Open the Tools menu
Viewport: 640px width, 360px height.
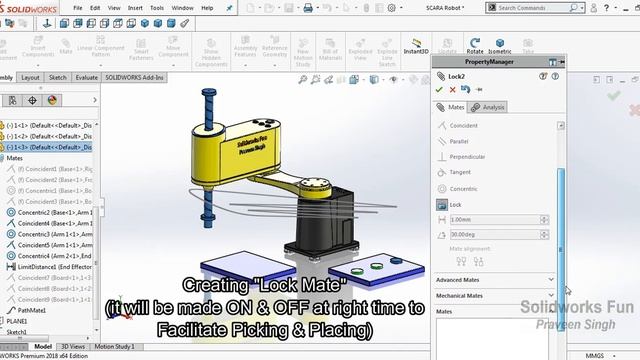click(157, 8)
